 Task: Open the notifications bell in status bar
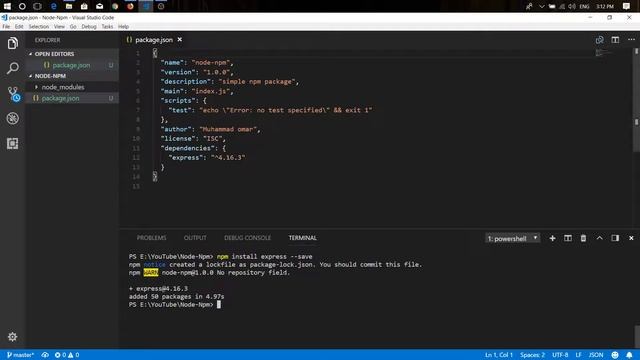tap(629, 355)
